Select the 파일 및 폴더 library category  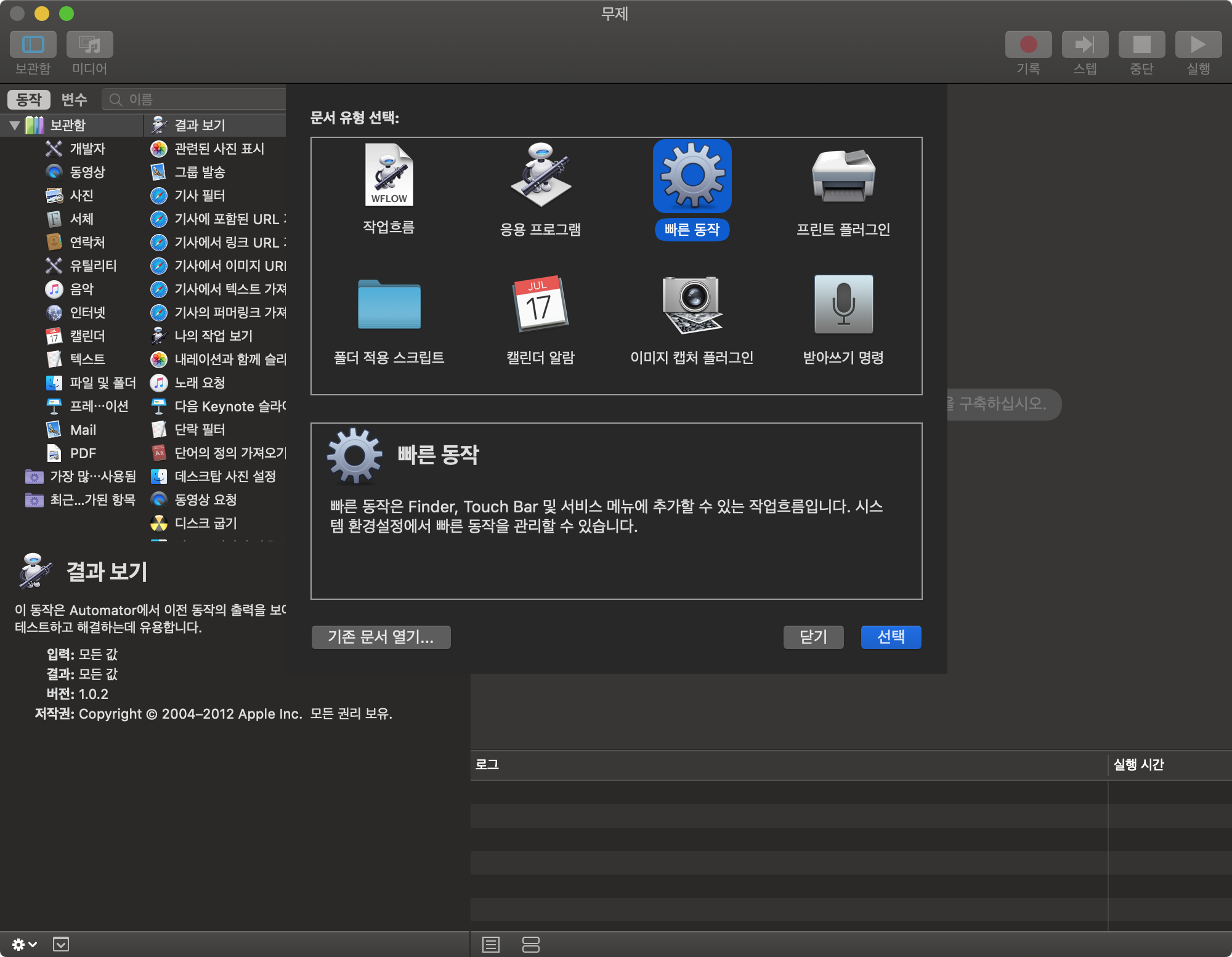pyautogui.click(x=102, y=382)
